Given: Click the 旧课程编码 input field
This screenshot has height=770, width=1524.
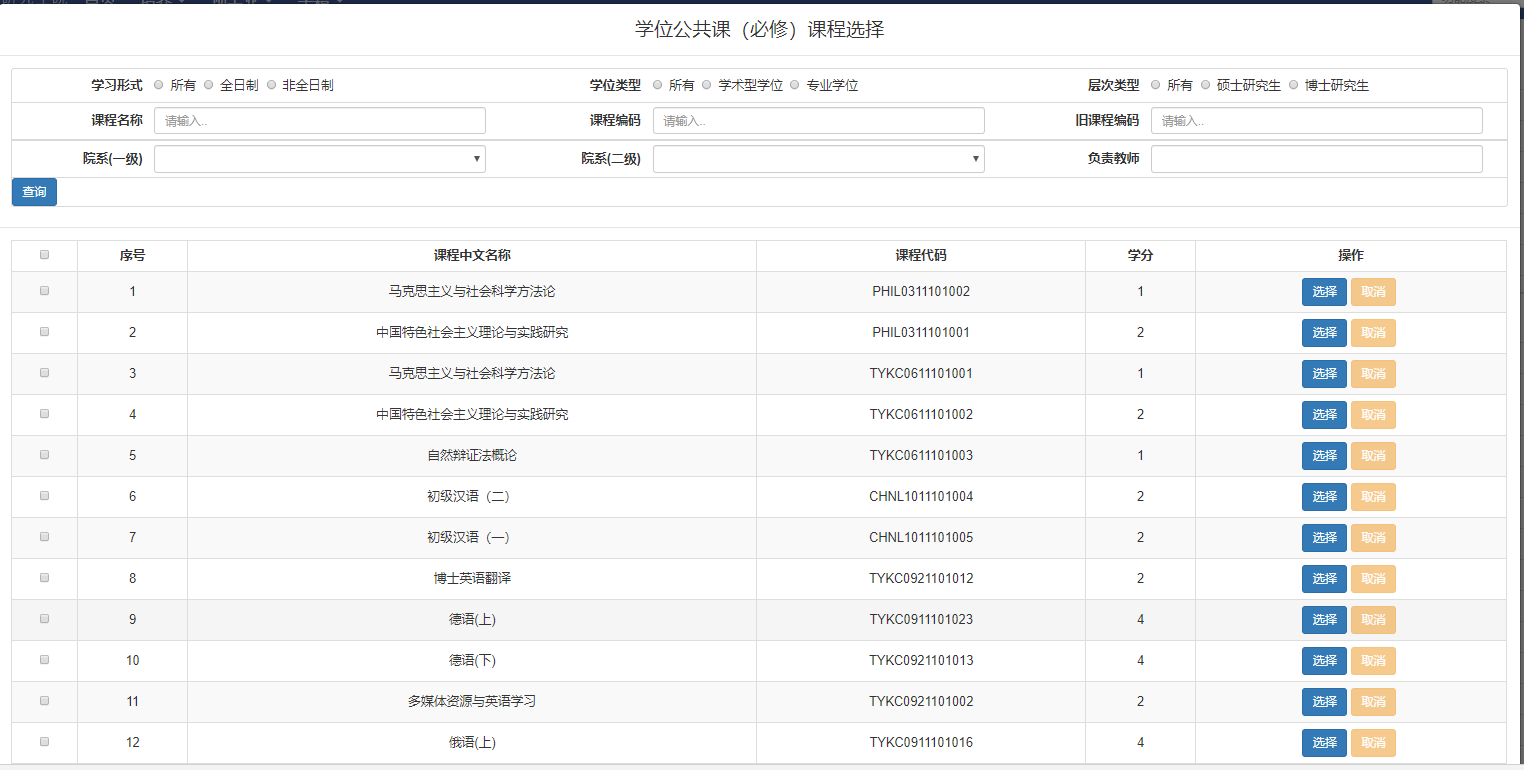Looking at the screenshot, I should 1316,121.
